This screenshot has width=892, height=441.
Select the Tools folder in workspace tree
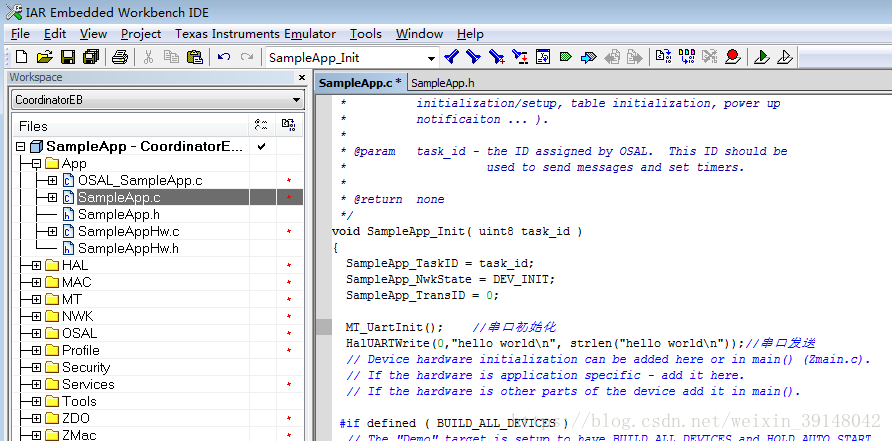pos(79,402)
